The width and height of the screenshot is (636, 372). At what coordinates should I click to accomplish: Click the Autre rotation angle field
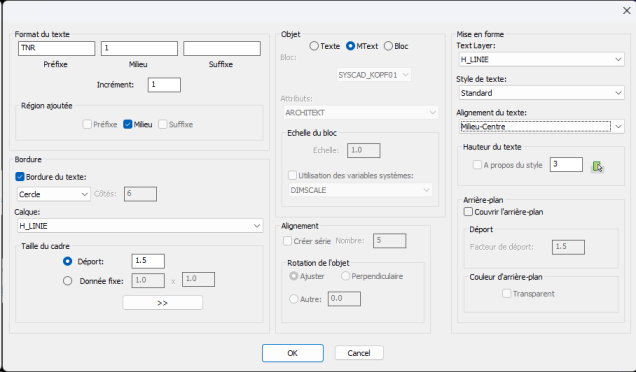(344, 299)
